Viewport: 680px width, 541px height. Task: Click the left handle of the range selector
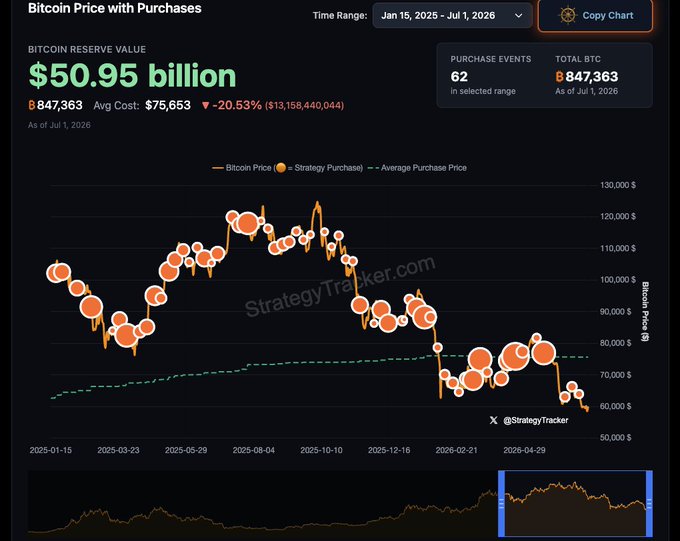coord(501,504)
